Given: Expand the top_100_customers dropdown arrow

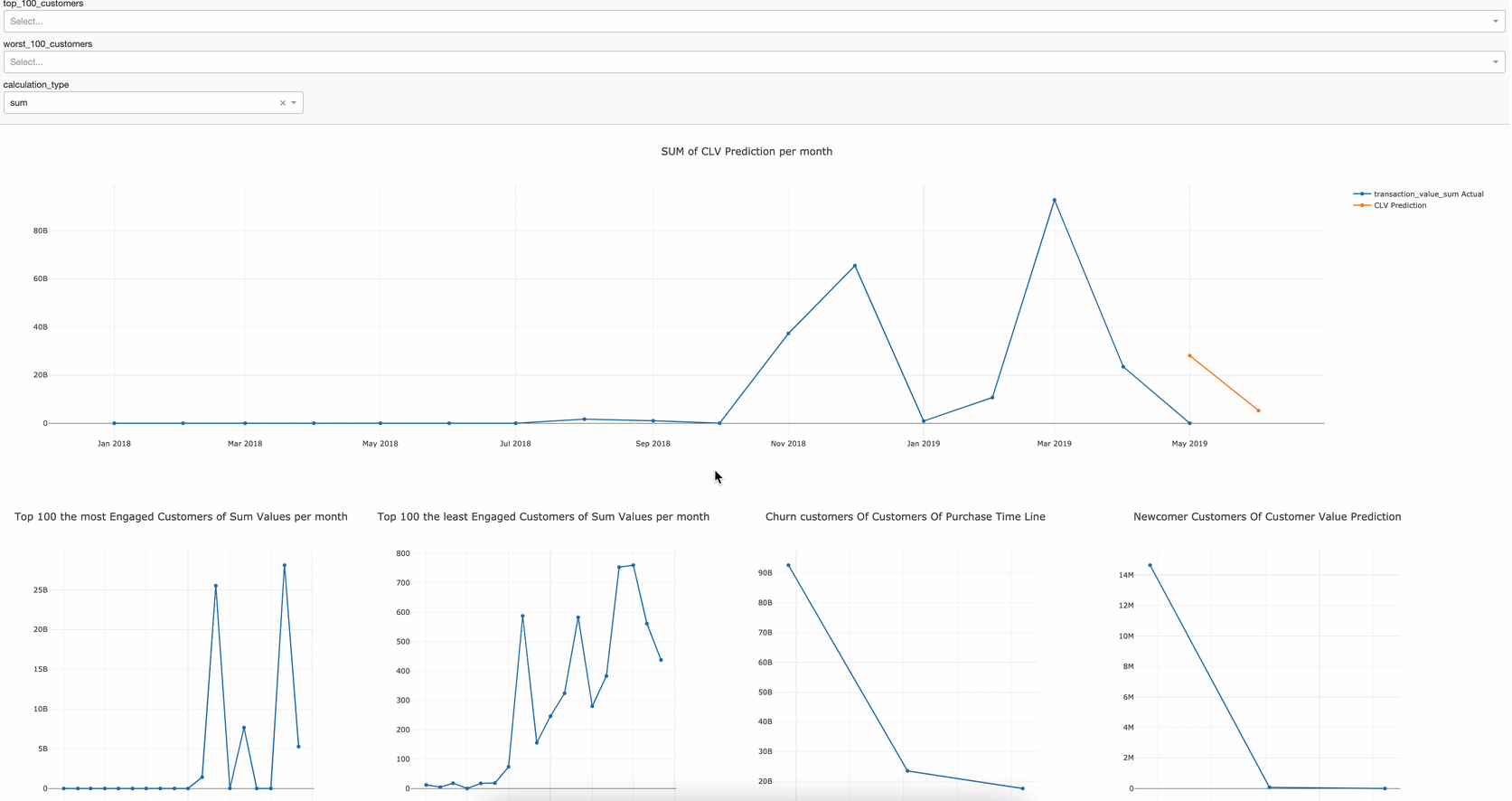Looking at the screenshot, I should [1495, 22].
